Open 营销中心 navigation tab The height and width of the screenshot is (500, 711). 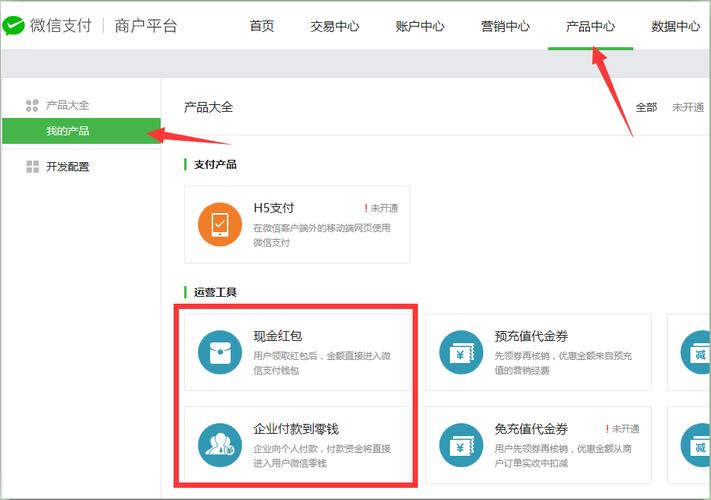tap(505, 27)
